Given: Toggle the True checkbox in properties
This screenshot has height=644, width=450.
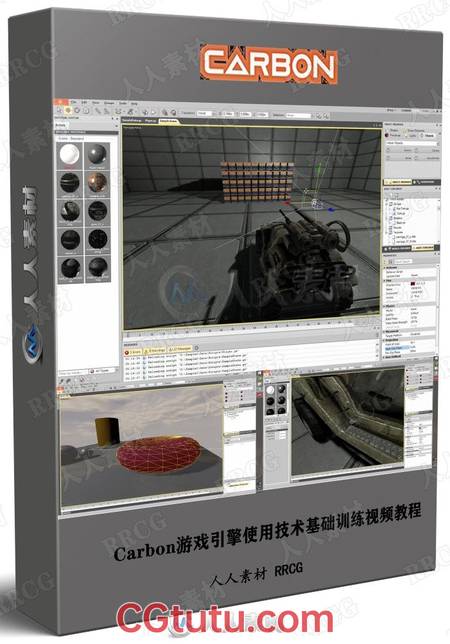Looking at the screenshot, I should point(412,296).
